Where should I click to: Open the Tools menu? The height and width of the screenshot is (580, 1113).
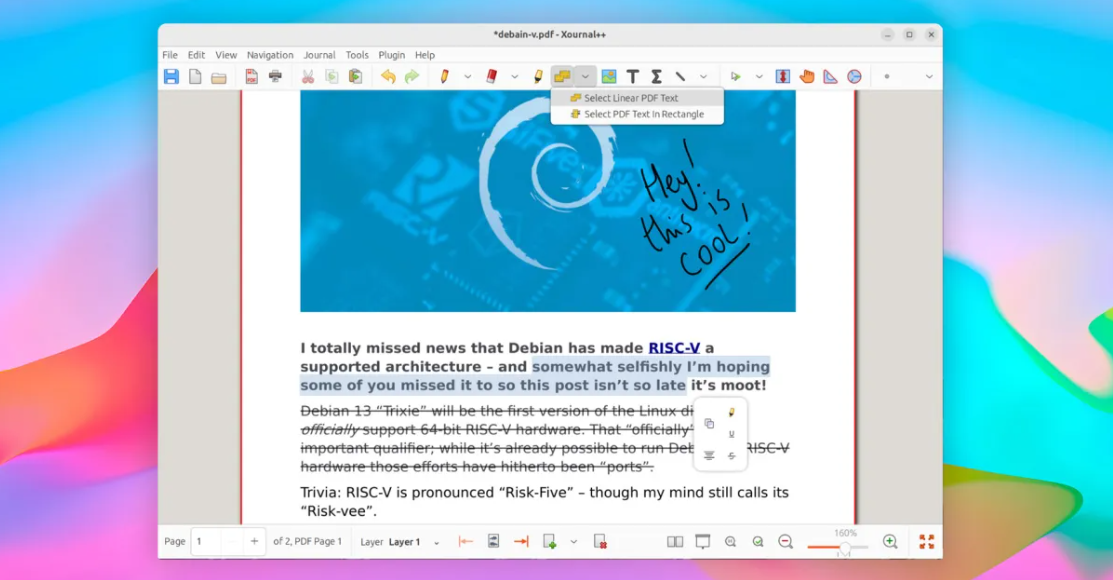tap(357, 55)
